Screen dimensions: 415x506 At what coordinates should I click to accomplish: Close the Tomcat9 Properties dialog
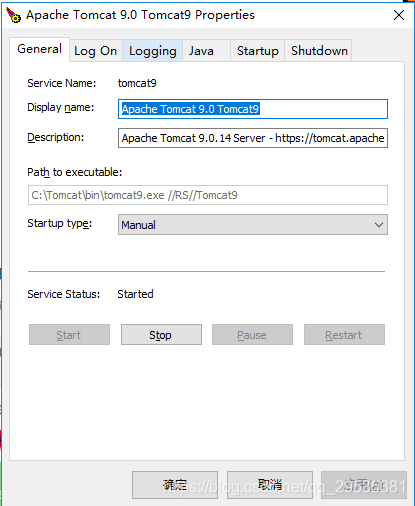(399, 15)
